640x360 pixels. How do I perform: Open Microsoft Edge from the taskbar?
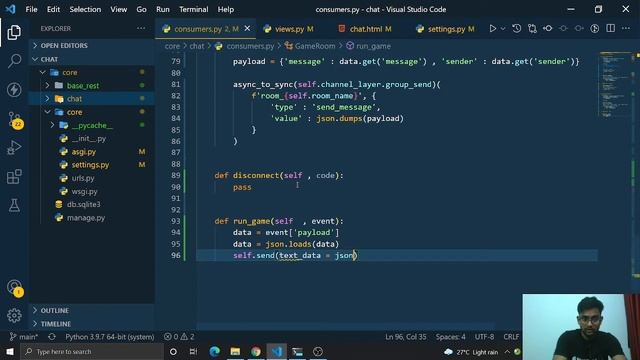click(x=214, y=351)
